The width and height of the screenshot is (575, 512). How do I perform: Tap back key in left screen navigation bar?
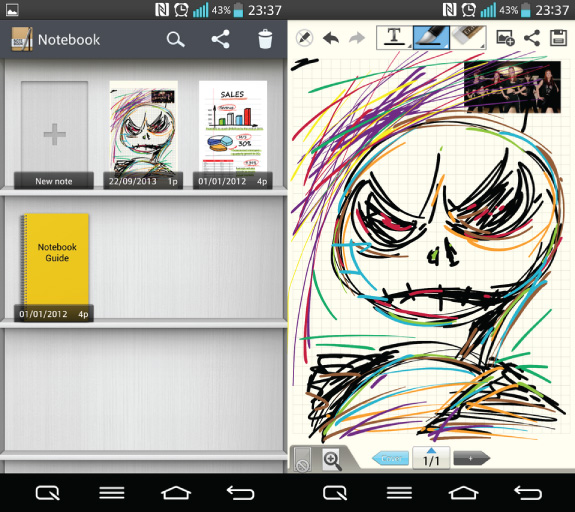pyautogui.click(x=240, y=493)
